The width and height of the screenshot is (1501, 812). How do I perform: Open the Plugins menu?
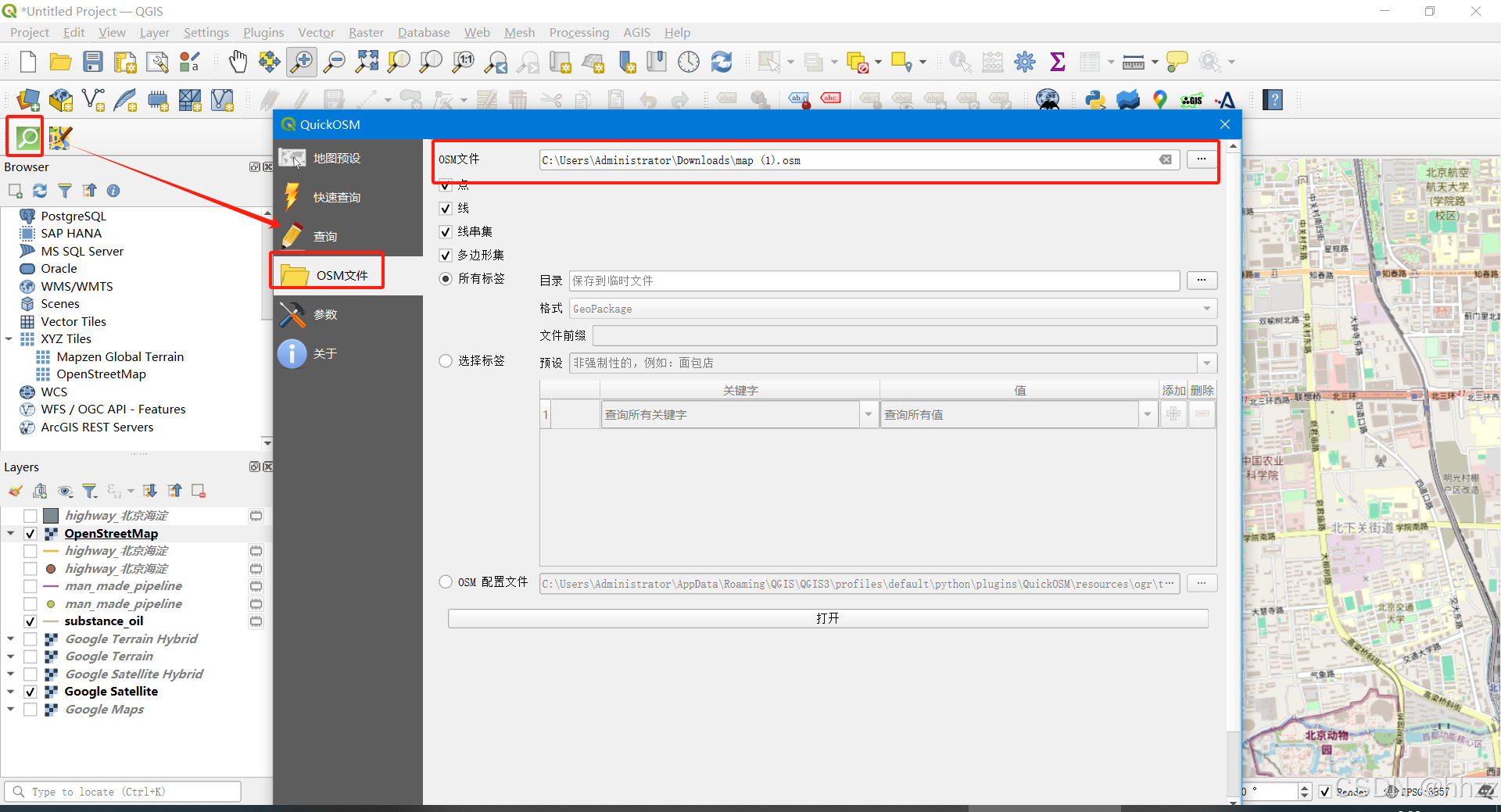[x=263, y=32]
